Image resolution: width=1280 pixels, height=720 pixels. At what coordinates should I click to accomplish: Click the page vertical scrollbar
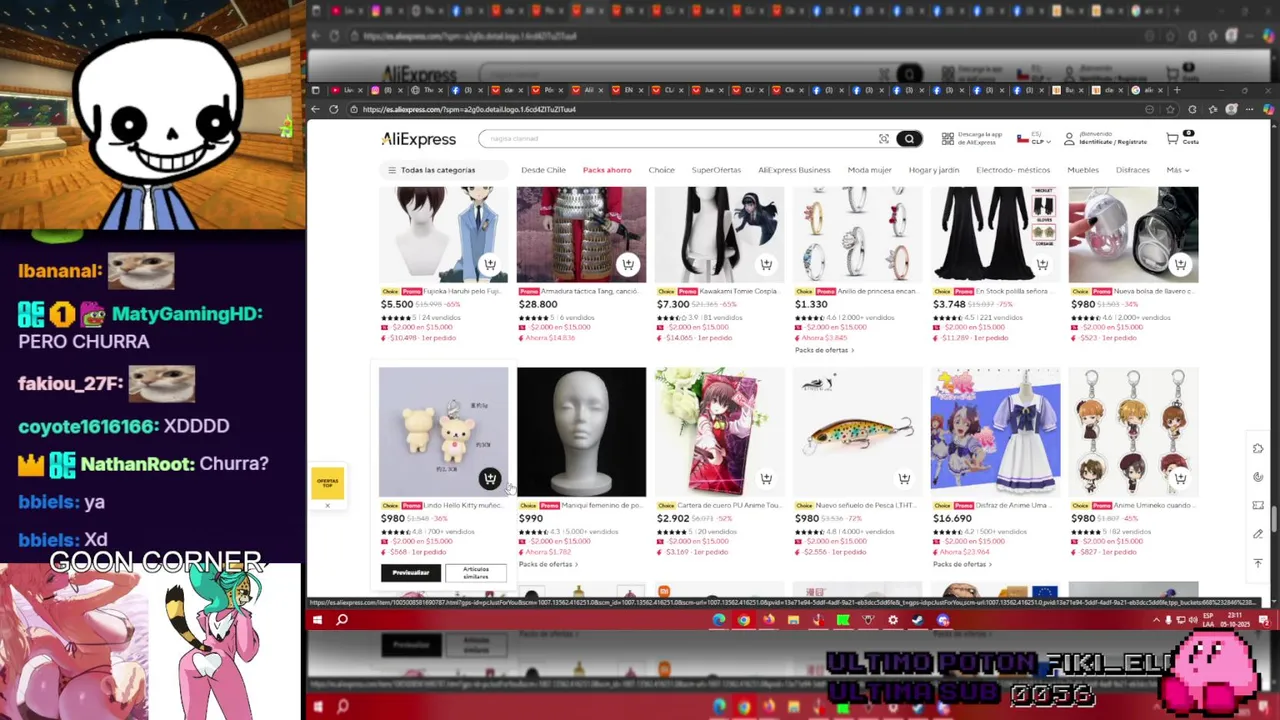coord(1275,520)
